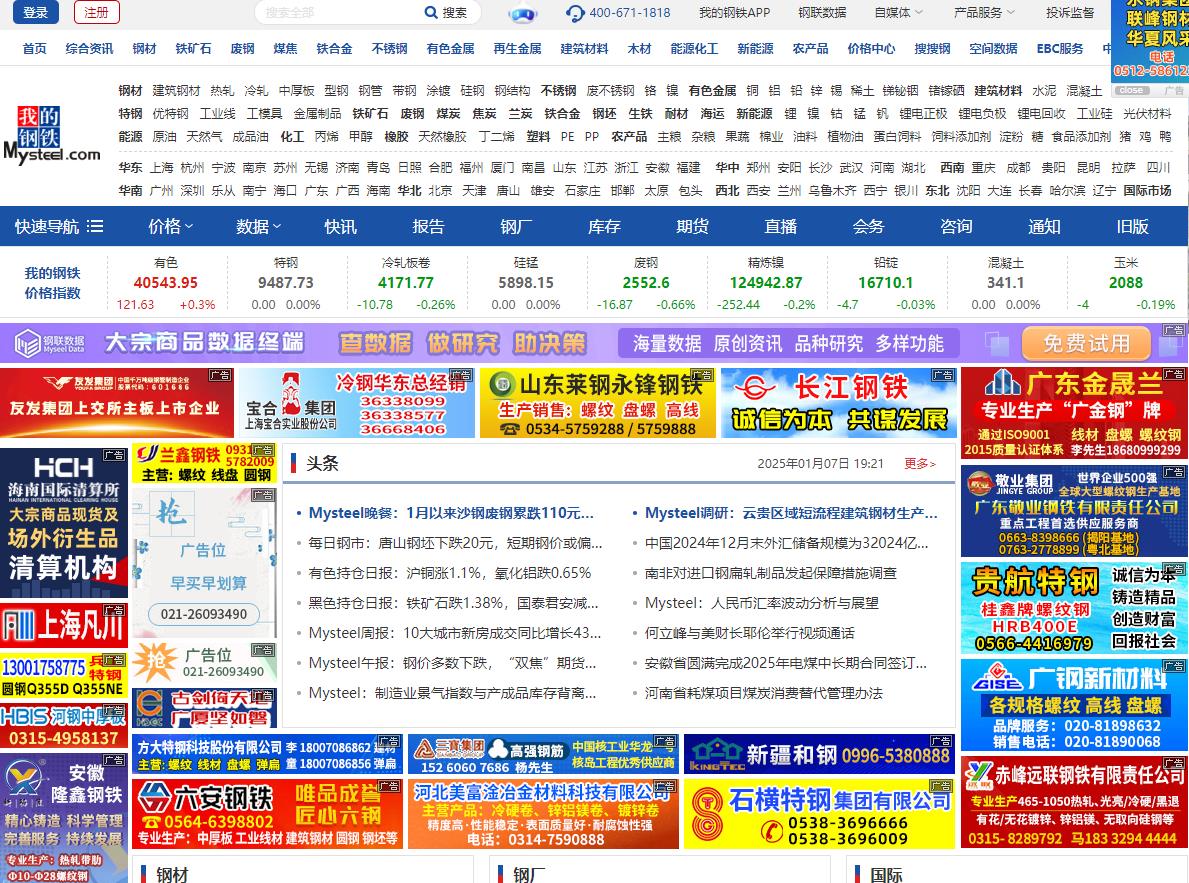This screenshot has width=1189, height=883.
Task: Open the quick navigation list icon
Action: tap(95, 226)
